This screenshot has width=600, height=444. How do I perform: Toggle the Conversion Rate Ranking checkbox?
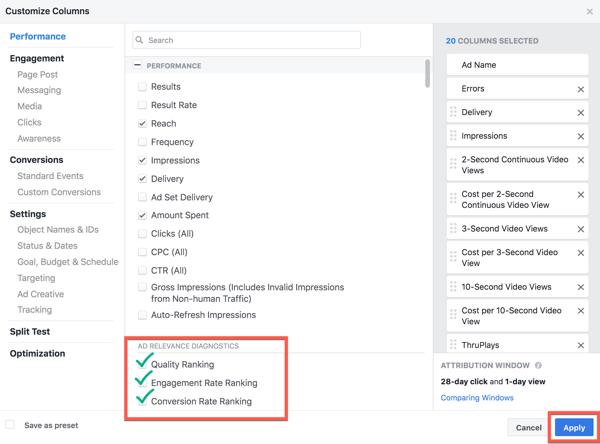coord(142,400)
